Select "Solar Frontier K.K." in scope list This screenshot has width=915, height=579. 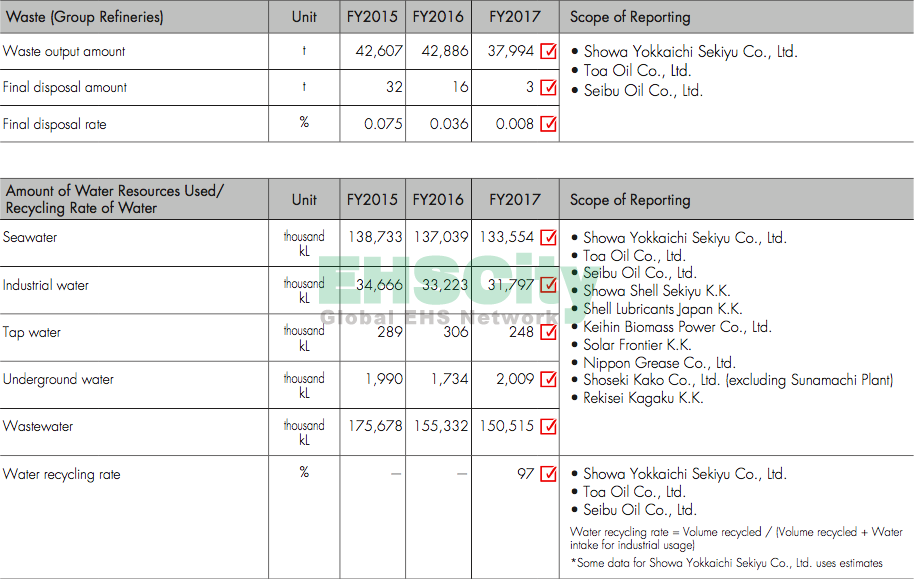(637, 345)
